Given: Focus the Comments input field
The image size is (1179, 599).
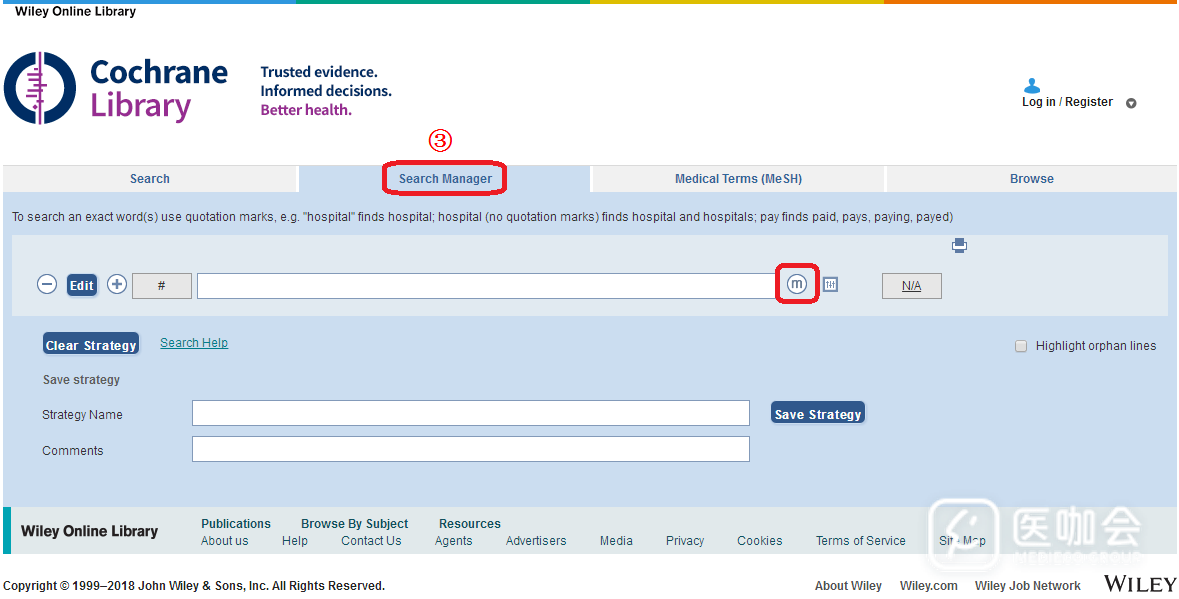Looking at the screenshot, I should click(x=470, y=450).
